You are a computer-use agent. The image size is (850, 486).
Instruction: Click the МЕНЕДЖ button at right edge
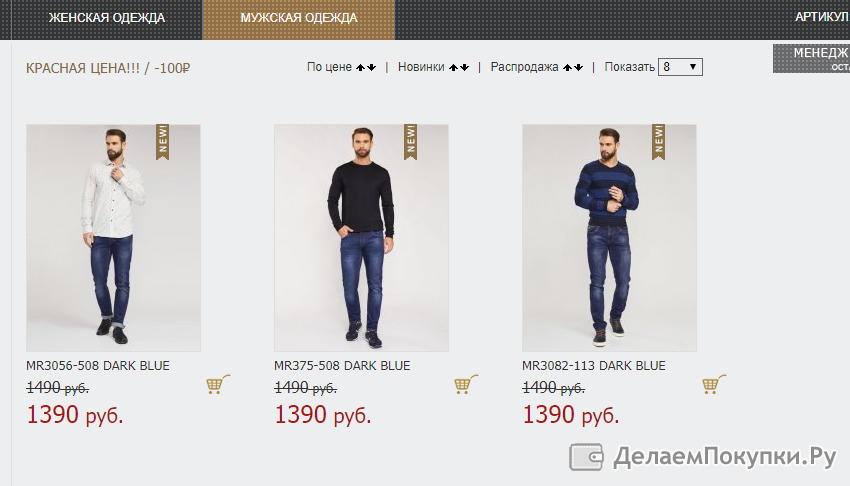pos(812,59)
